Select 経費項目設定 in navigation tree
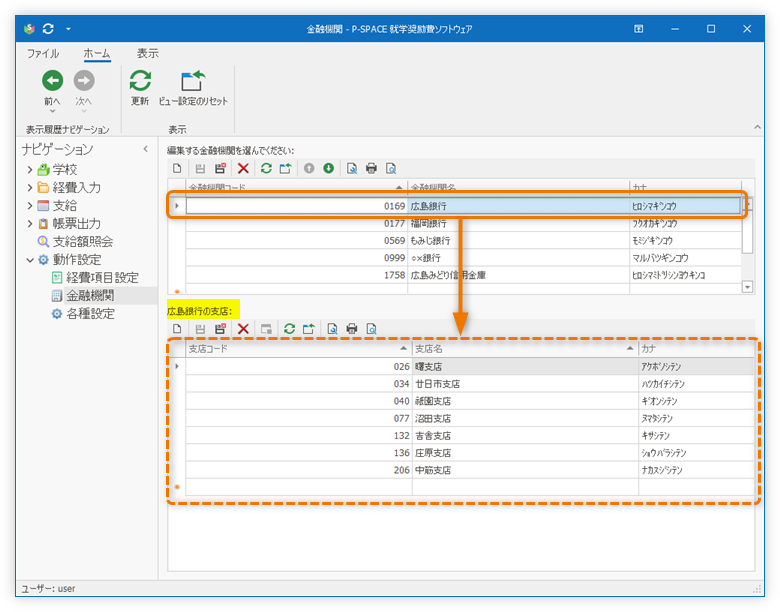This screenshot has width=780, height=612. pyautogui.click(x=102, y=278)
